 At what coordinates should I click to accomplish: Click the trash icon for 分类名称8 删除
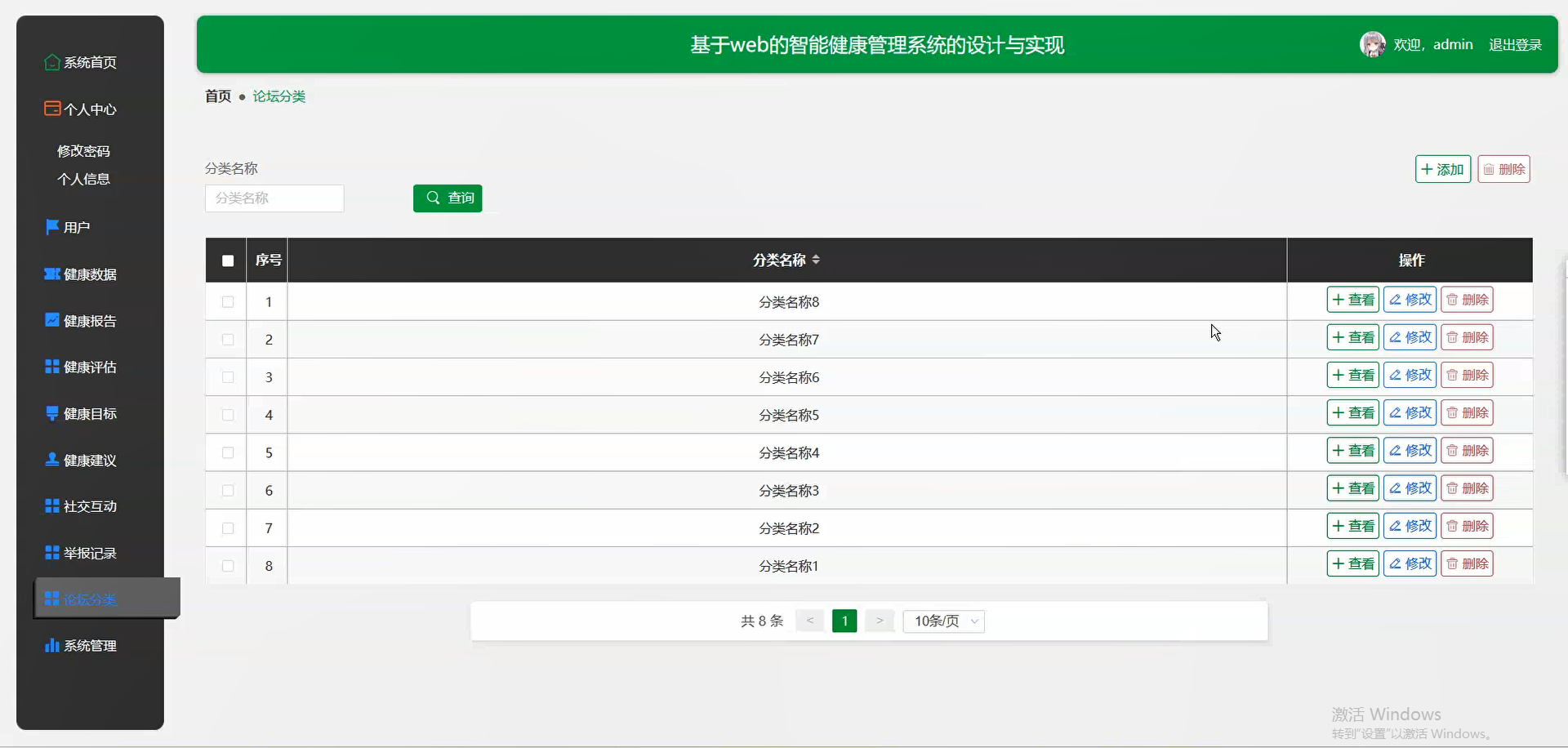(x=1452, y=300)
